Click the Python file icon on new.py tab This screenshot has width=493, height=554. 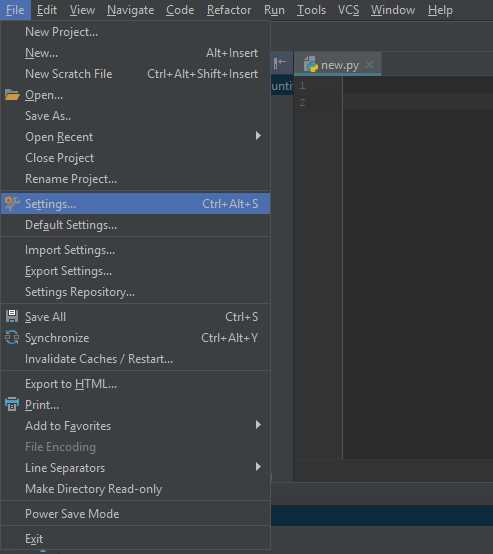tap(311, 65)
